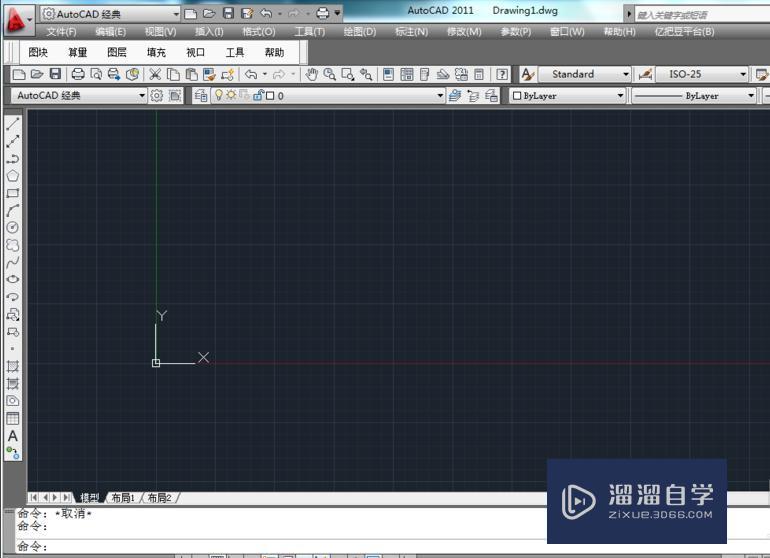The width and height of the screenshot is (770, 558).
Task: Click the 视口 button
Action: click(x=195, y=52)
